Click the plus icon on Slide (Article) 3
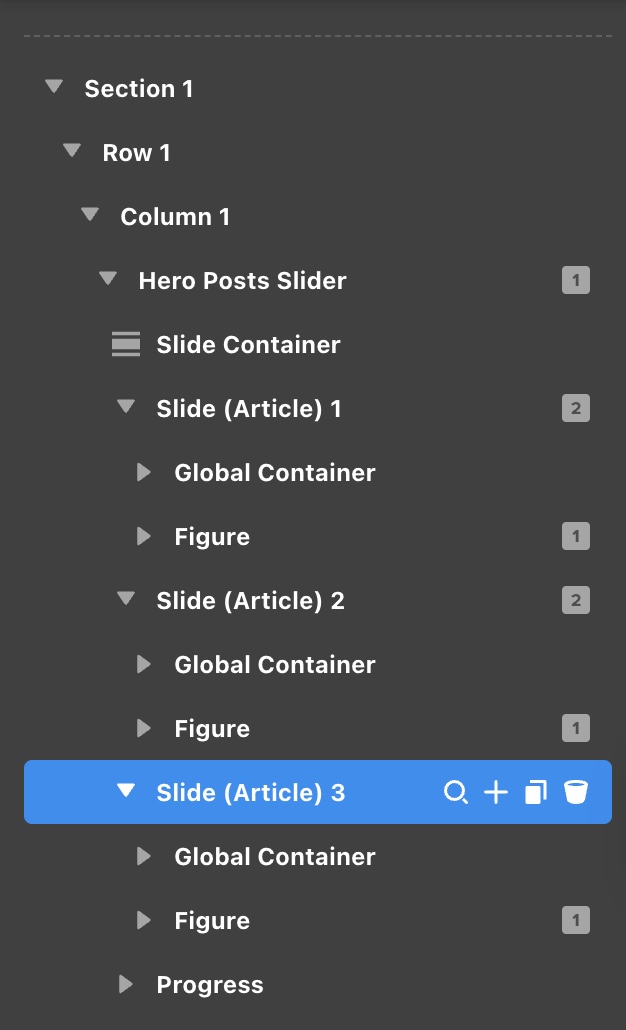The width and height of the screenshot is (626, 1030). (496, 793)
